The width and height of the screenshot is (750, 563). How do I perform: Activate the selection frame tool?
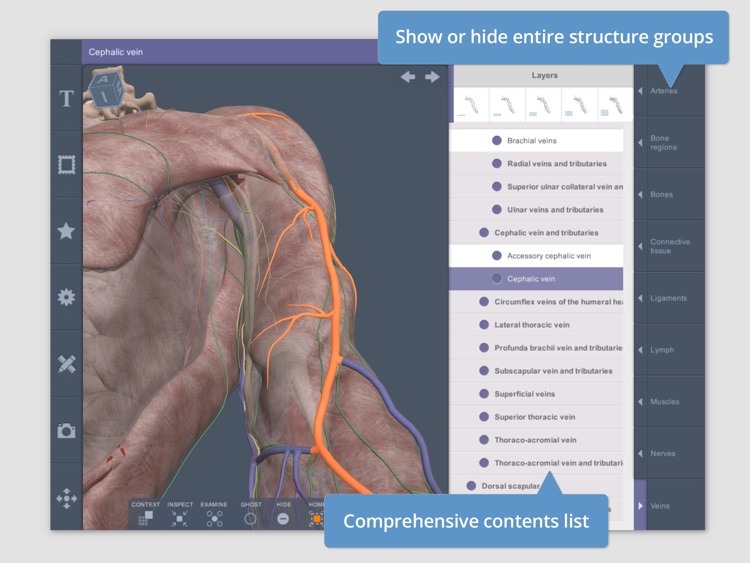(66, 165)
